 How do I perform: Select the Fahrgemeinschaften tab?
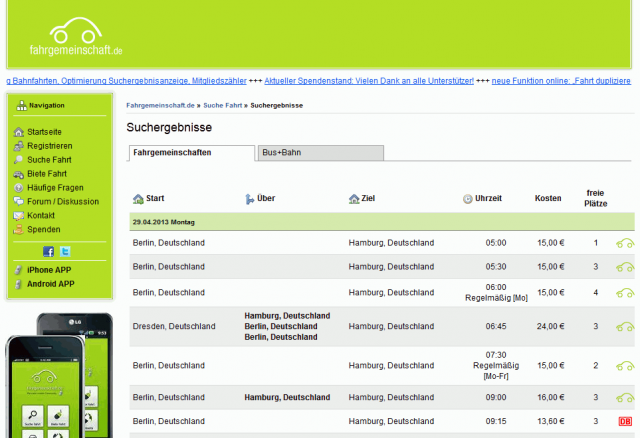coord(191,153)
